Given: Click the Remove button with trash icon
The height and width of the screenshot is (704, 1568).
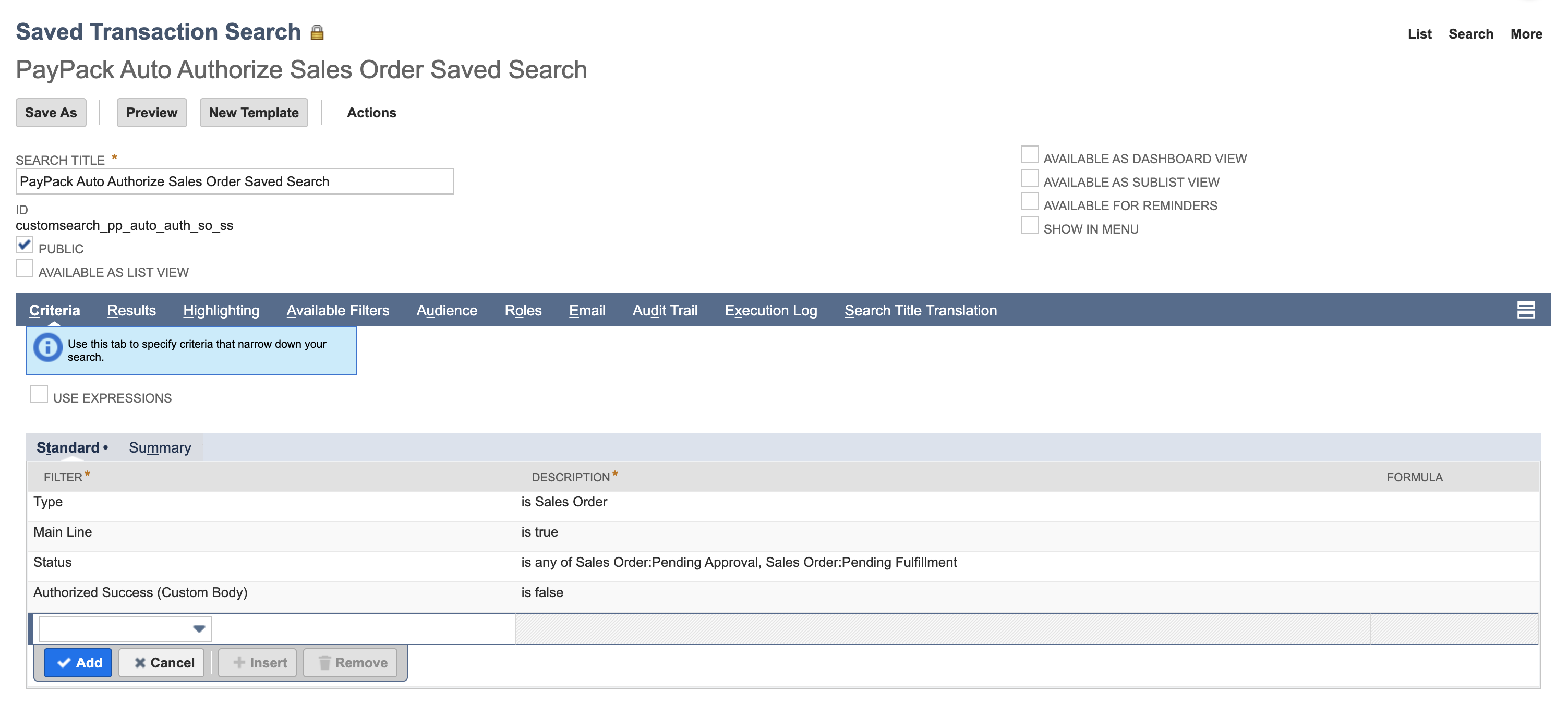Looking at the screenshot, I should tap(350, 663).
